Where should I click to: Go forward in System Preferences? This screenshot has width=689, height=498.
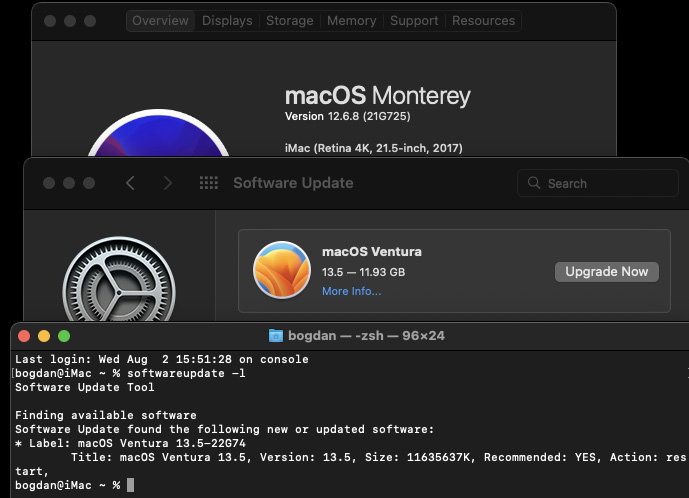167,183
